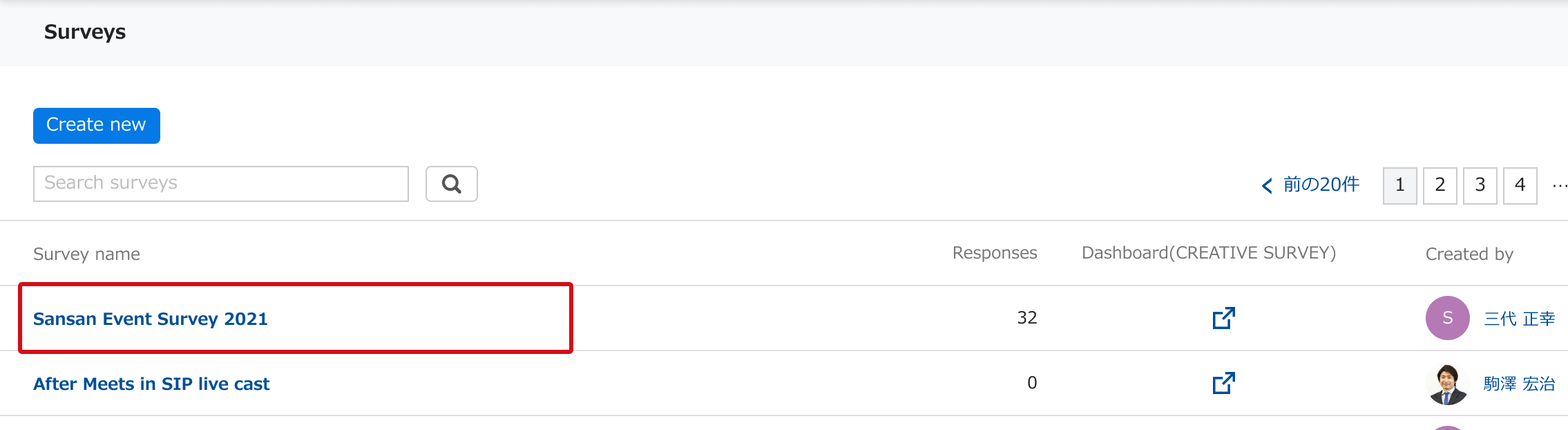Click the left chevron beside 前の20件
1568x430 pixels.
(1267, 185)
